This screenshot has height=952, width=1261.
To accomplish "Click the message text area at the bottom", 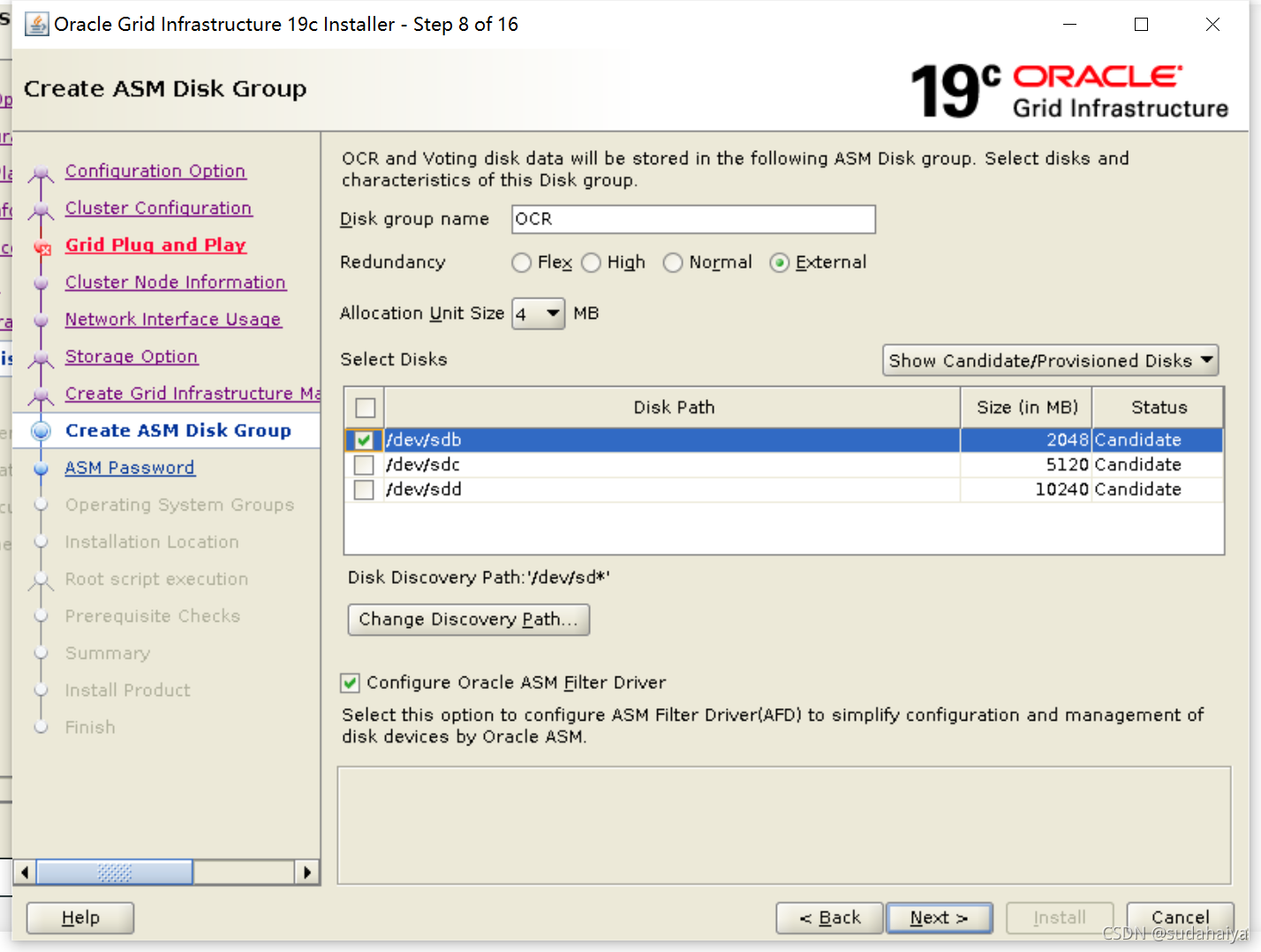I will pyautogui.click(x=784, y=826).
